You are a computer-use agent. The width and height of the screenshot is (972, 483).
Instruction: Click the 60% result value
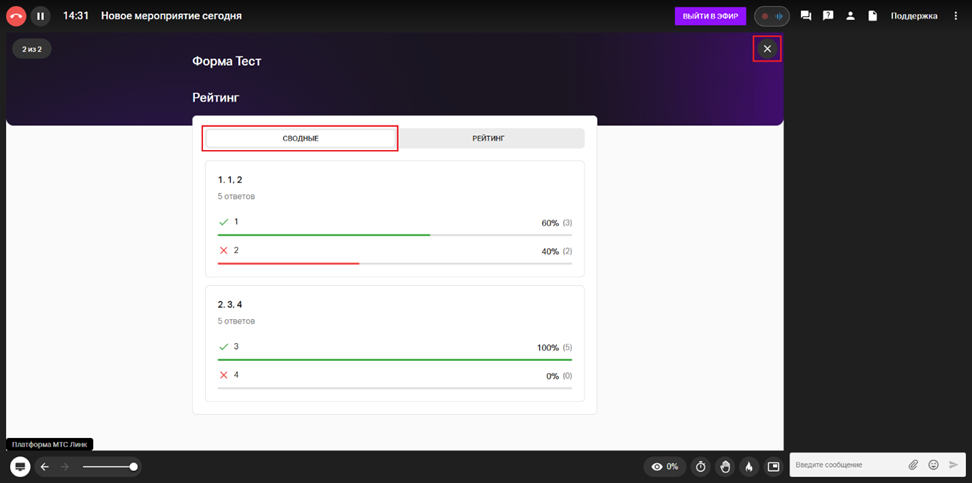click(x=550, y=223)
